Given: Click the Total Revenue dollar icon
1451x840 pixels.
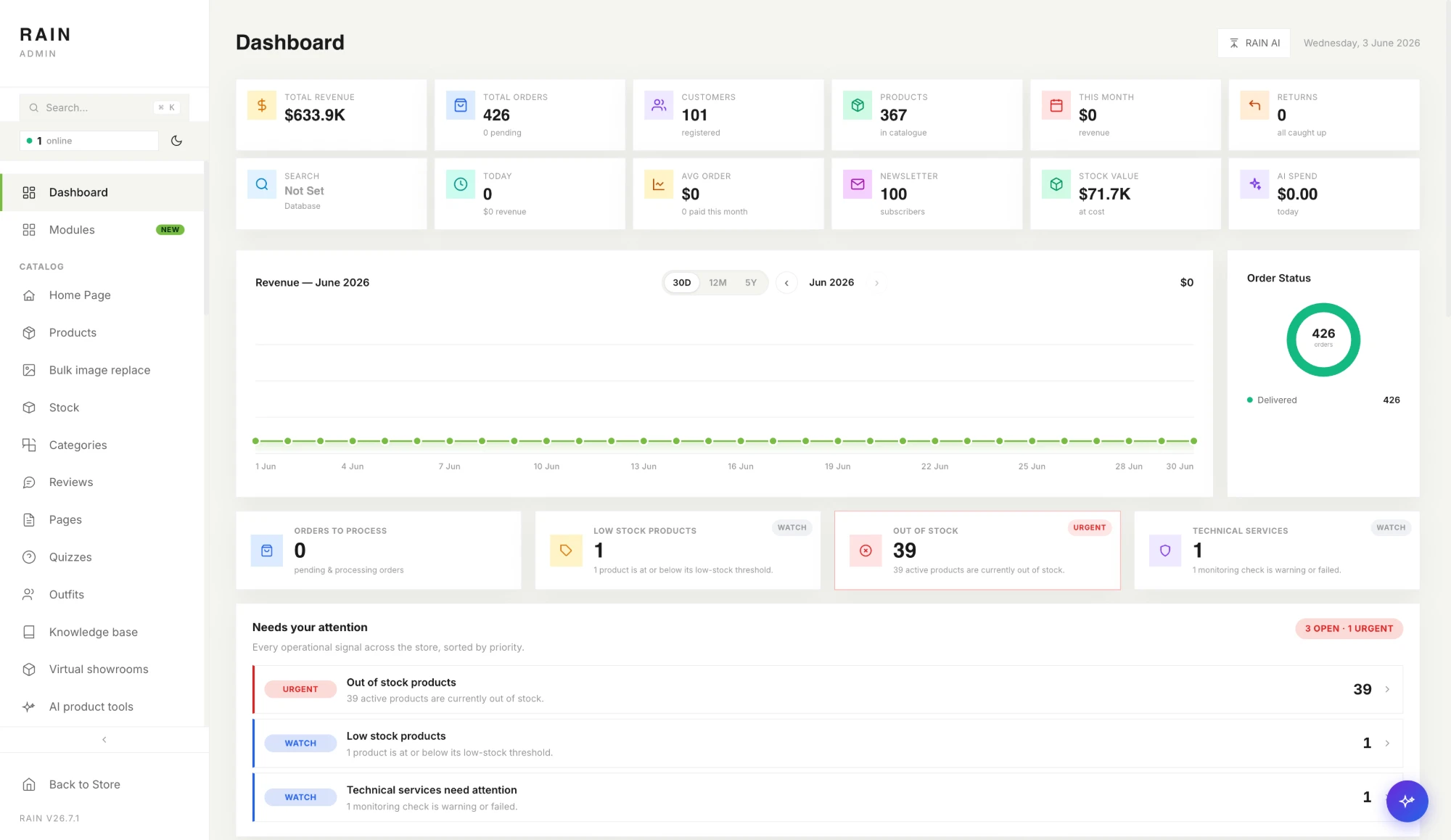Looking at the screenshot, I should (262, 105).
